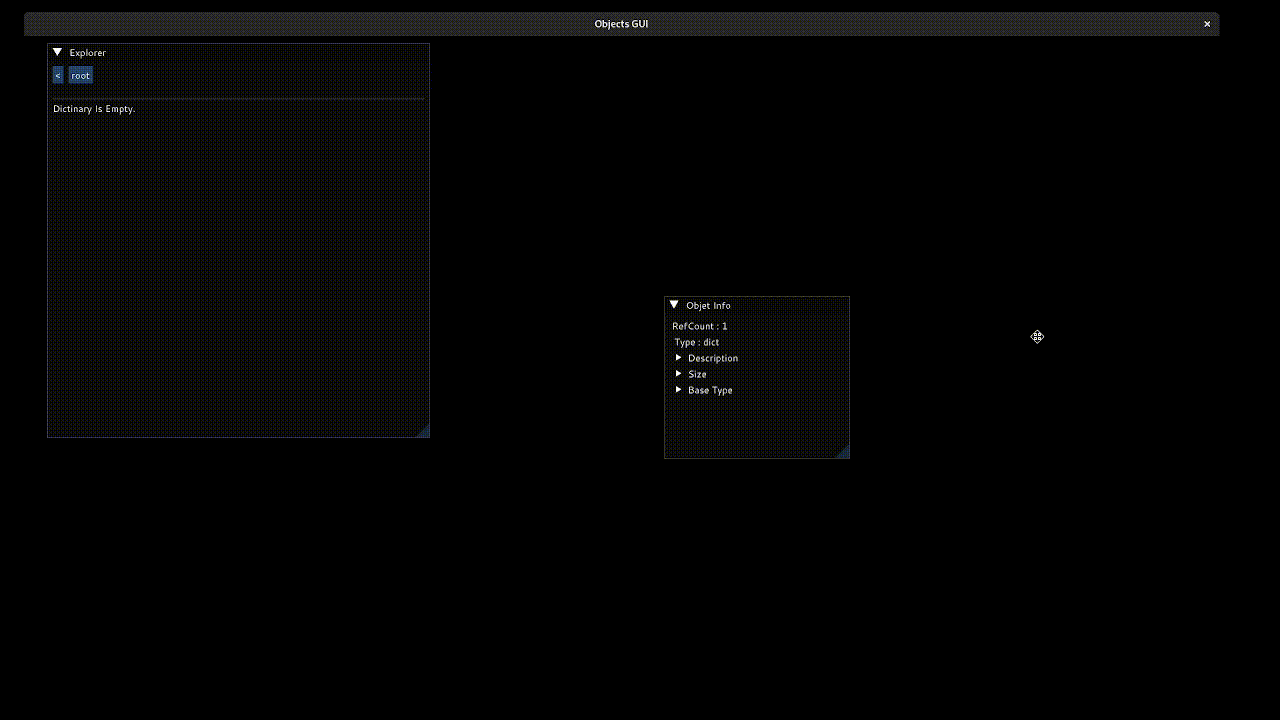The height and width of the screenshot is (720, 1280).
Task: Select the root path button
Action: [80, 75]
